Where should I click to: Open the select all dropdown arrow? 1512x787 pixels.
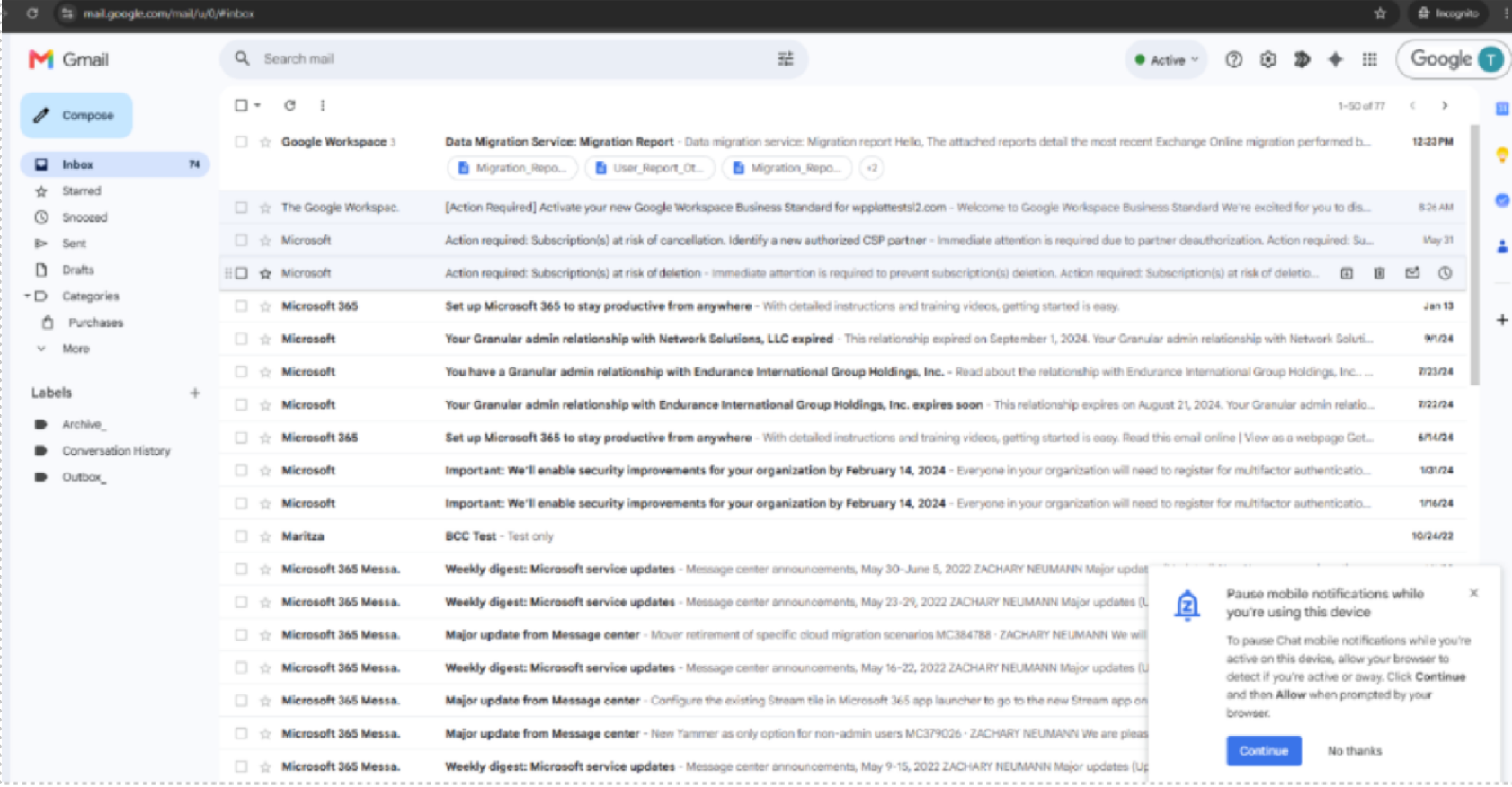pyautogui.click(x=257, y=105)
